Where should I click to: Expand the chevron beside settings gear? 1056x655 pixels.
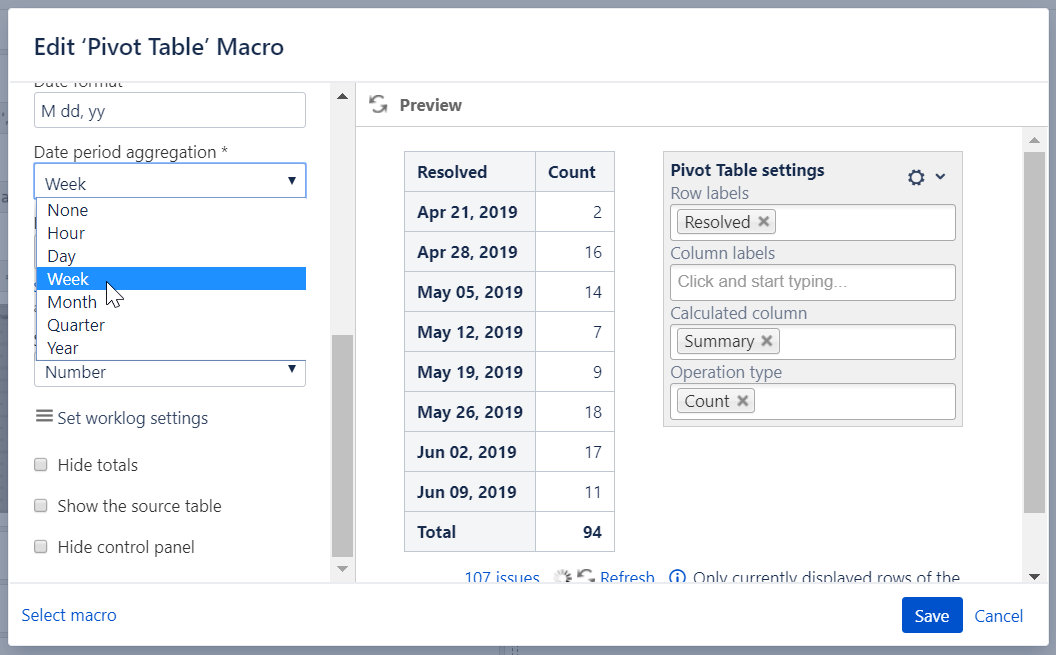pyautogui.click(x=940, y=177)
